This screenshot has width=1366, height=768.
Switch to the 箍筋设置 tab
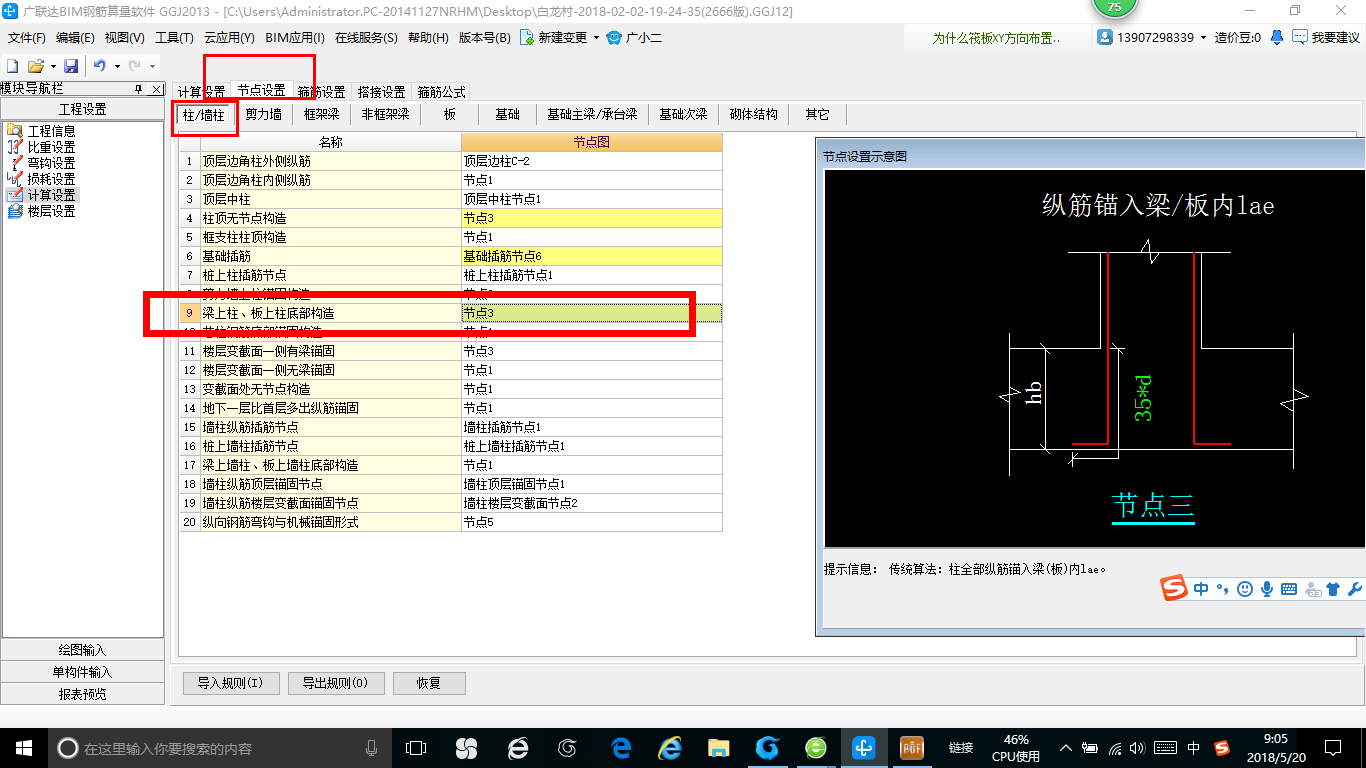(x=321, y=92)
